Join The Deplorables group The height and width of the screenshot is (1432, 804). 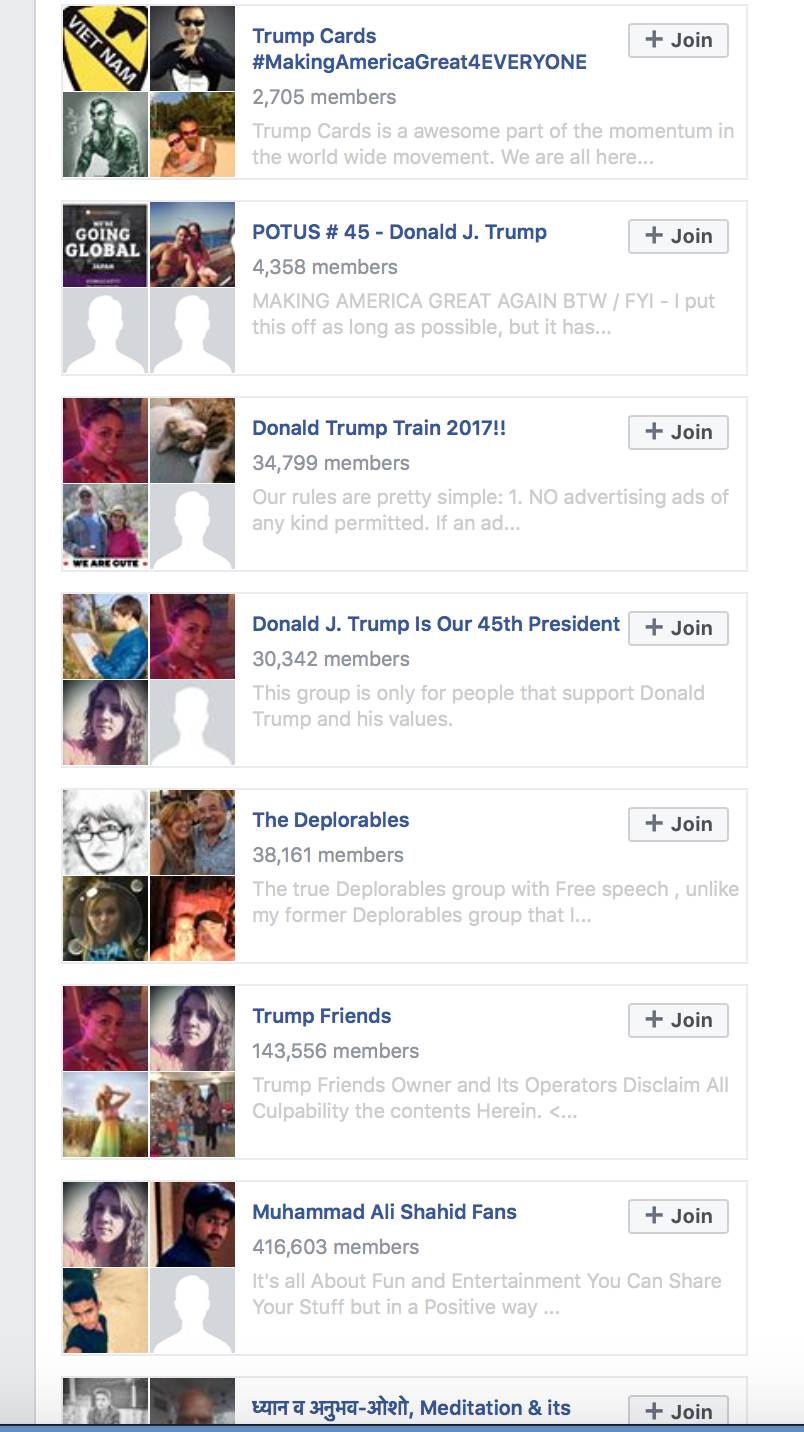tap(678, 824)
